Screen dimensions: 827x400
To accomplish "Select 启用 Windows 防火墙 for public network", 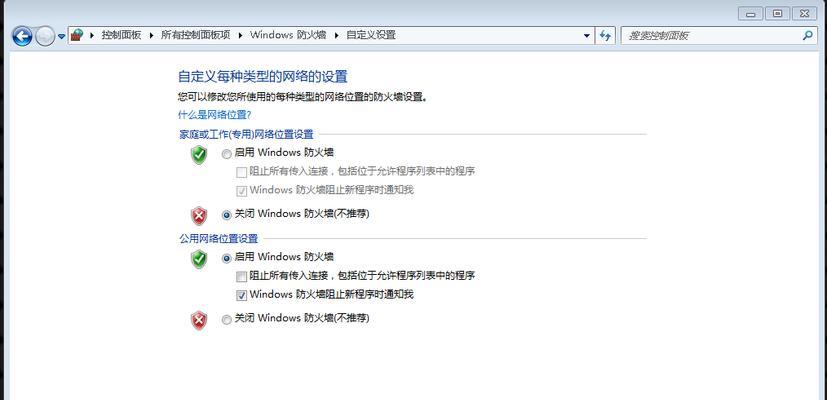I will tap(226, 258).
